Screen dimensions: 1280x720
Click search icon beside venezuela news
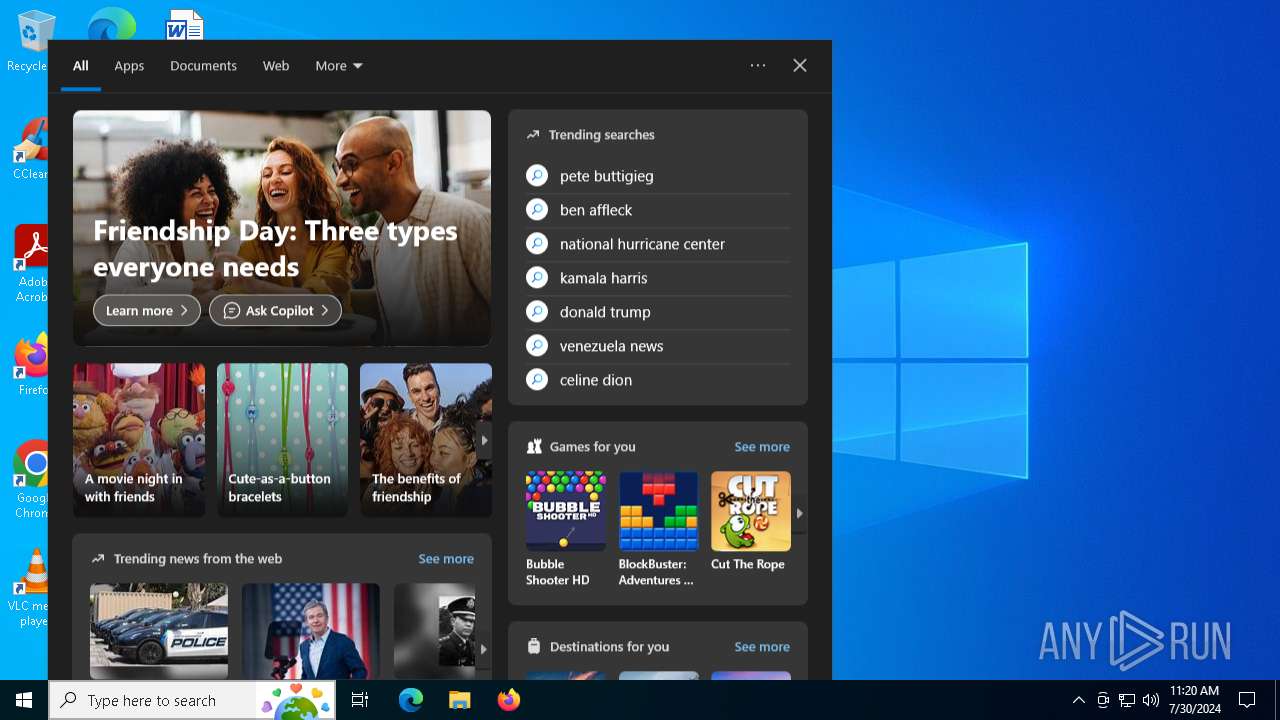[x=537, y=346]
